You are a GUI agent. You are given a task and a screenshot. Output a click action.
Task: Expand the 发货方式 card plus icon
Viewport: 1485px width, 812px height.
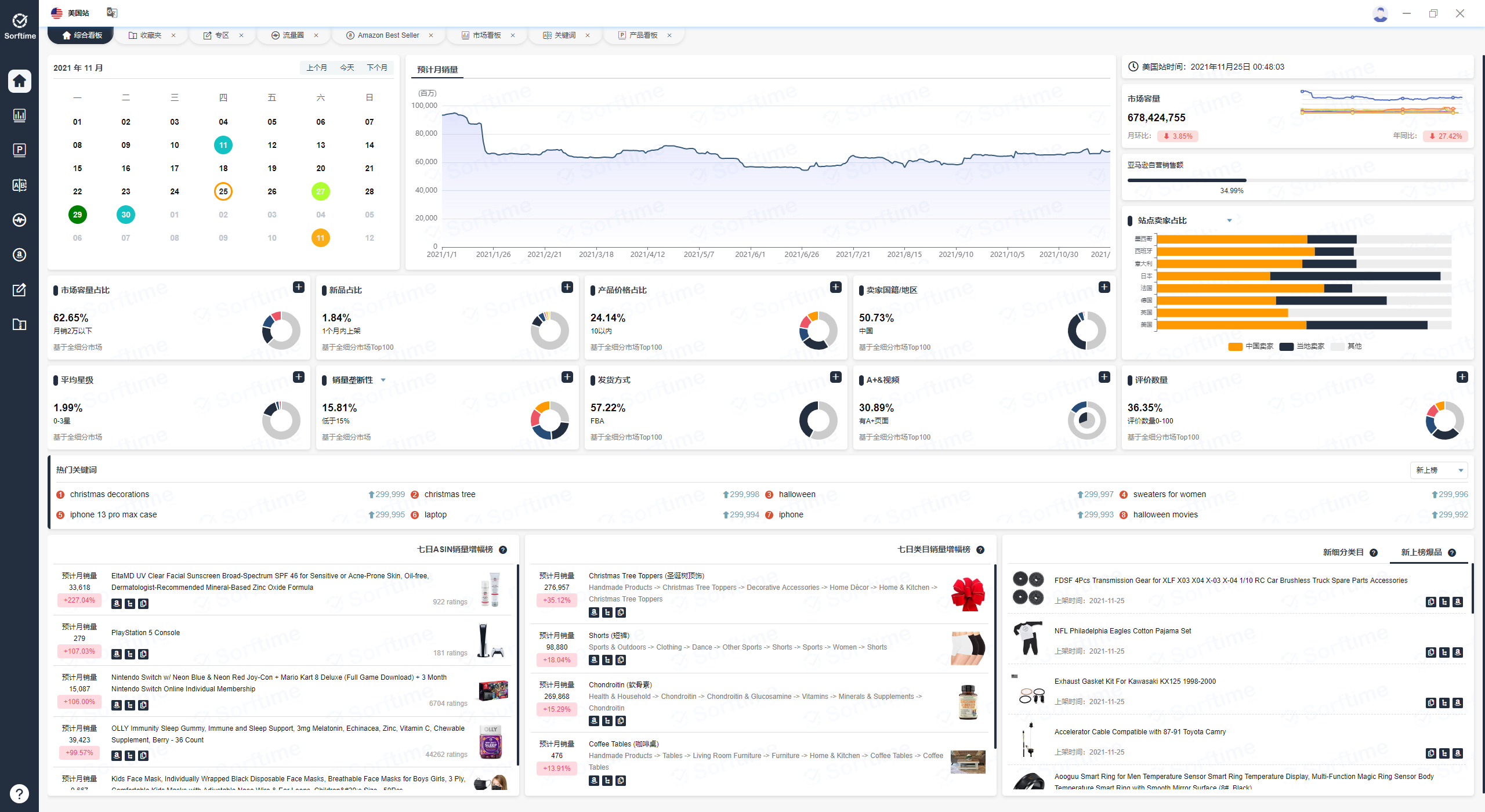pos(836,377)
